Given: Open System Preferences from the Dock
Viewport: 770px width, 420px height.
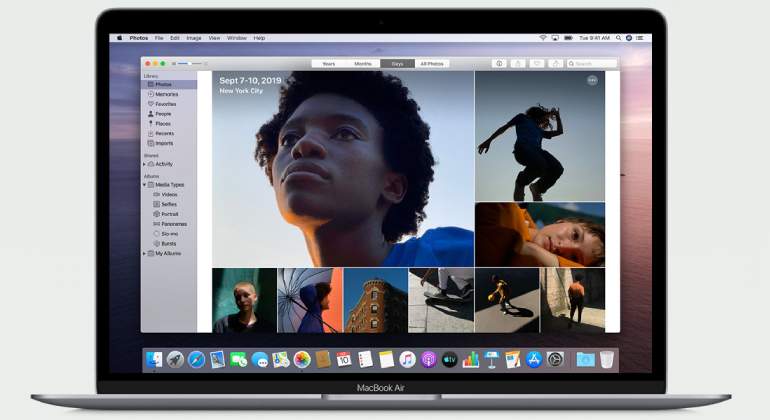Looking at the screenshot, I should tap(555, 360).
